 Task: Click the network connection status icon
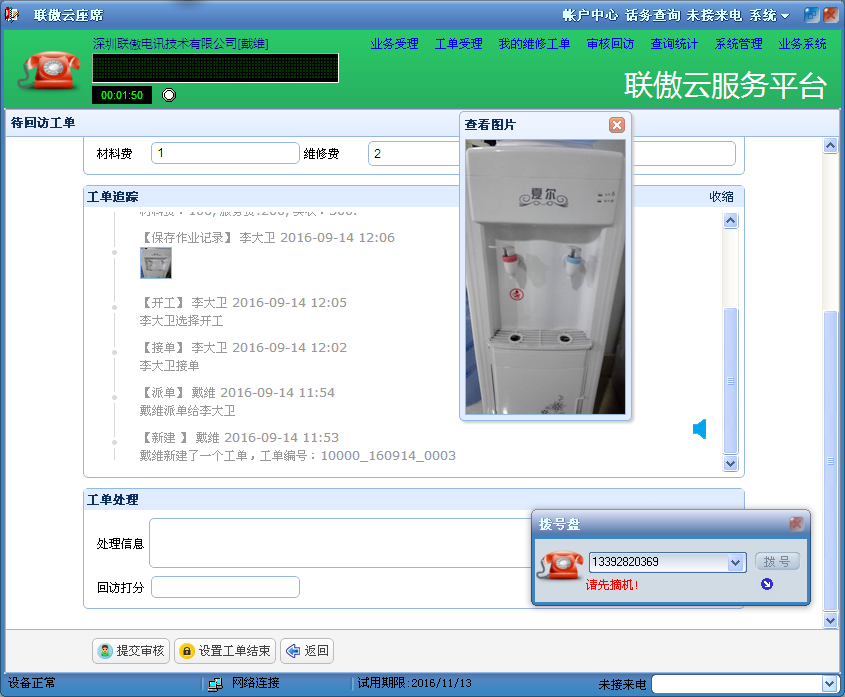pyautogui.click(x=215, y=684)
